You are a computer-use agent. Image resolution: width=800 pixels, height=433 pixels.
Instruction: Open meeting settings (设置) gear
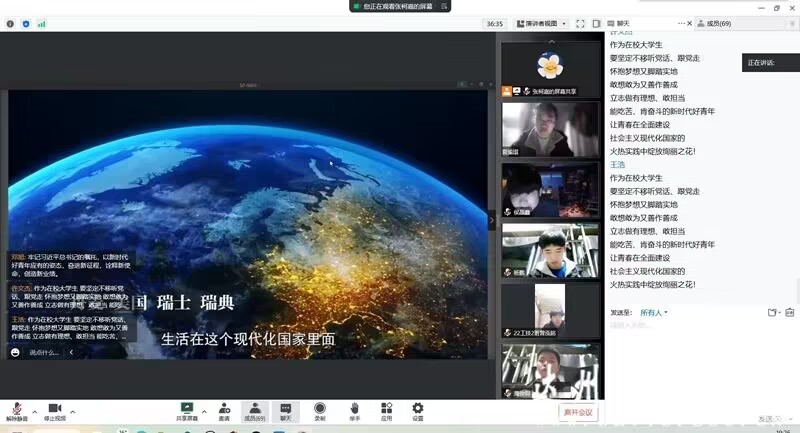[x=418, y=412]
